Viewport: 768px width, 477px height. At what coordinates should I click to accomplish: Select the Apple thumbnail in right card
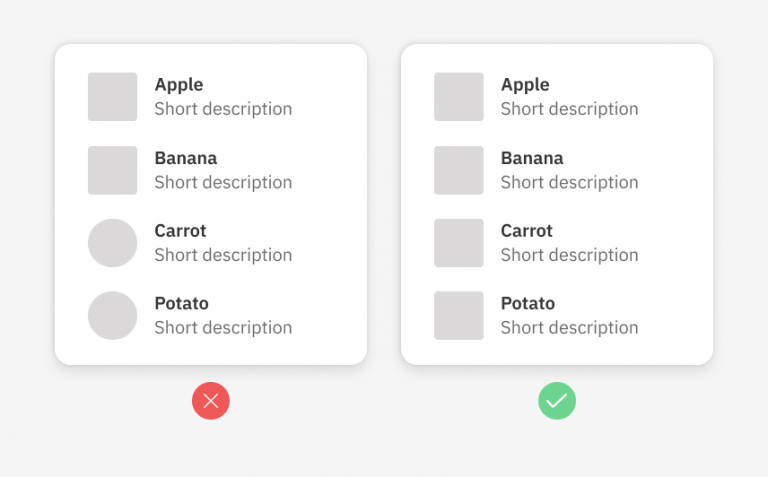tap(459, 97)
